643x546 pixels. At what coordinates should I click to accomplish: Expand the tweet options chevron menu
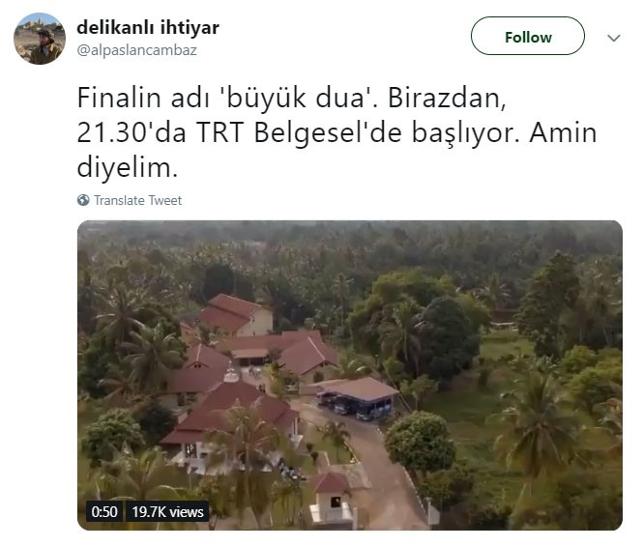(613, 38)
